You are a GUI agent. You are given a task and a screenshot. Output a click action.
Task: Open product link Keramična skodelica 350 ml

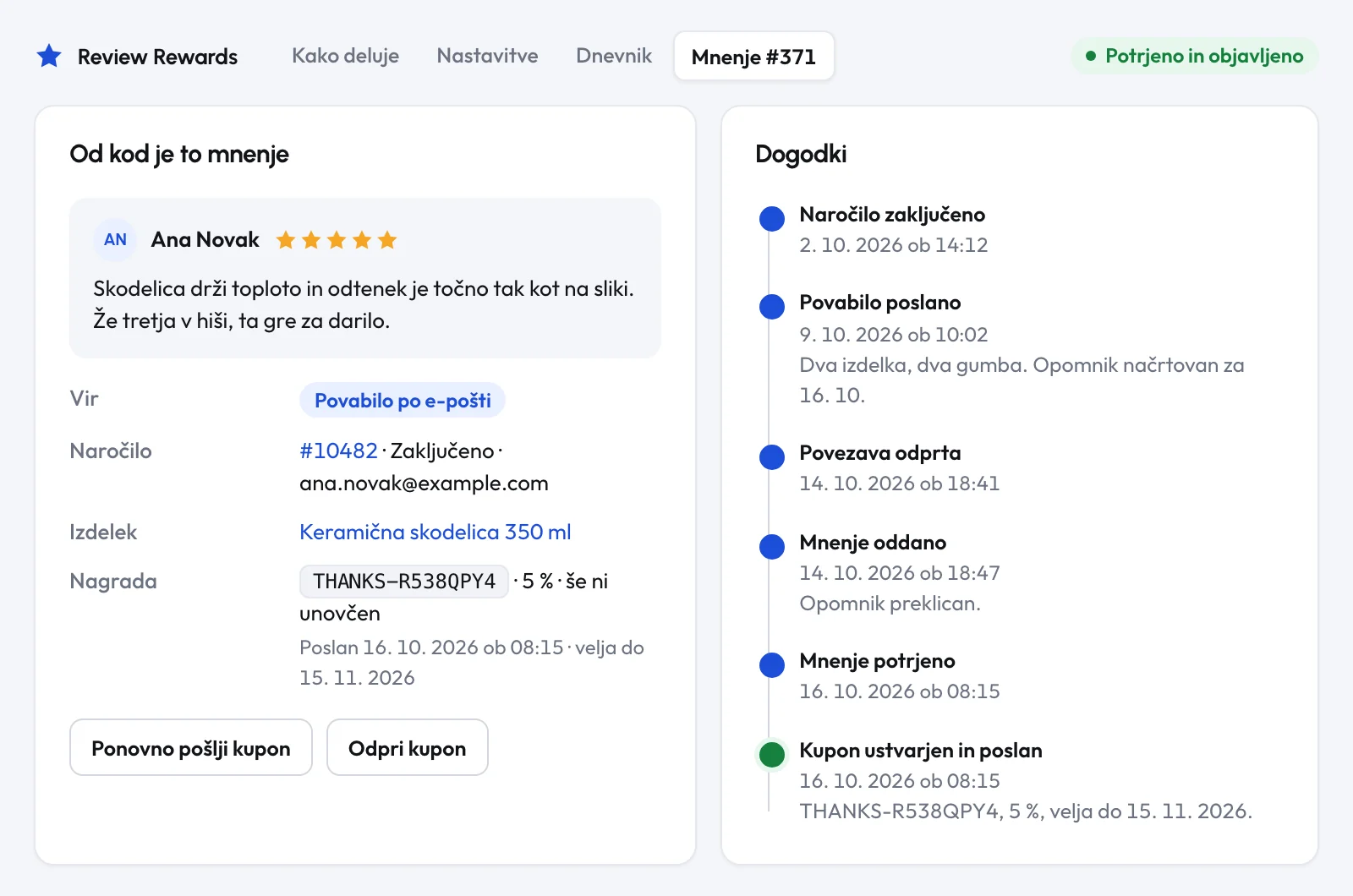435,532
